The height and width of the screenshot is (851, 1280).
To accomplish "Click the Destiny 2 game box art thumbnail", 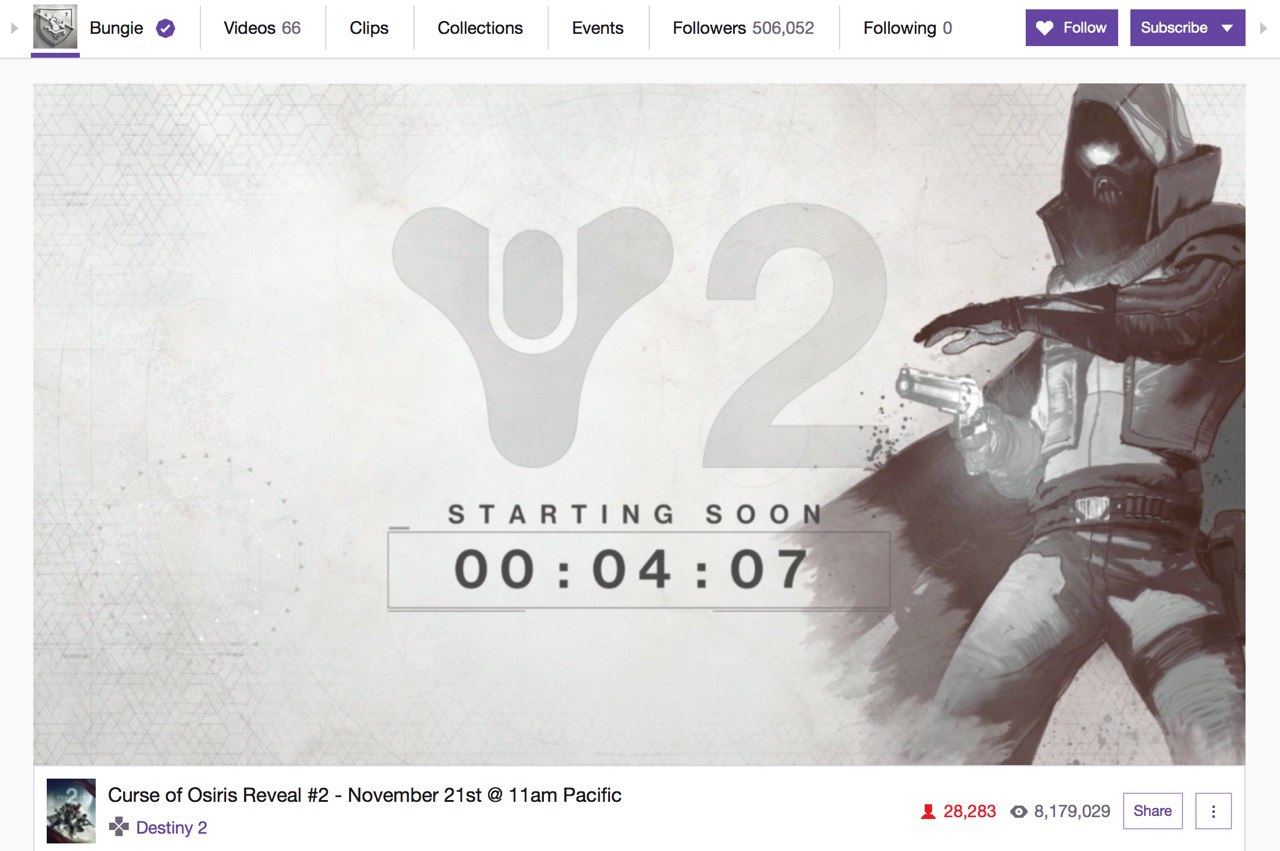I will tap(71, 811).
